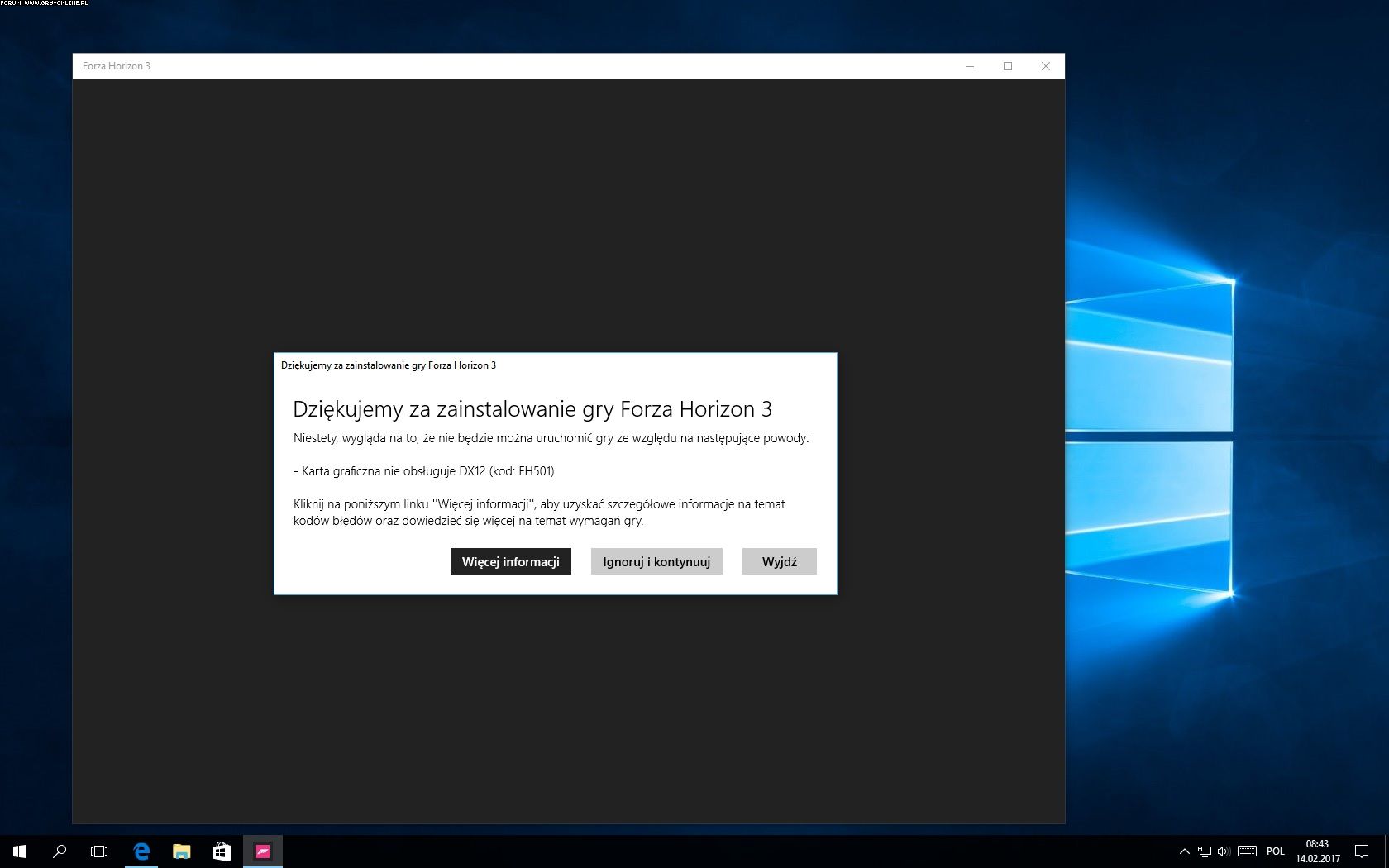Open the Windows Start menu

(20, 851)
